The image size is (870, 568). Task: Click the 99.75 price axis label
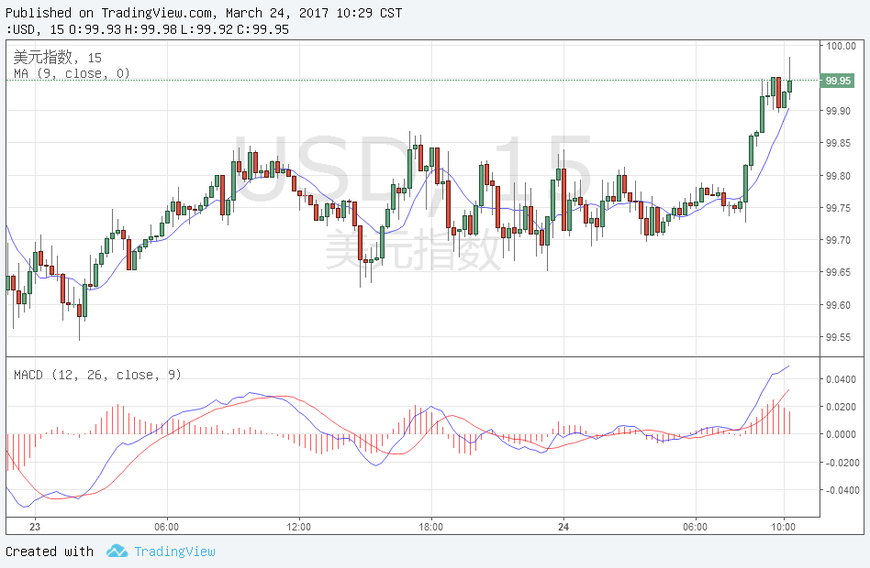point(838,208)
